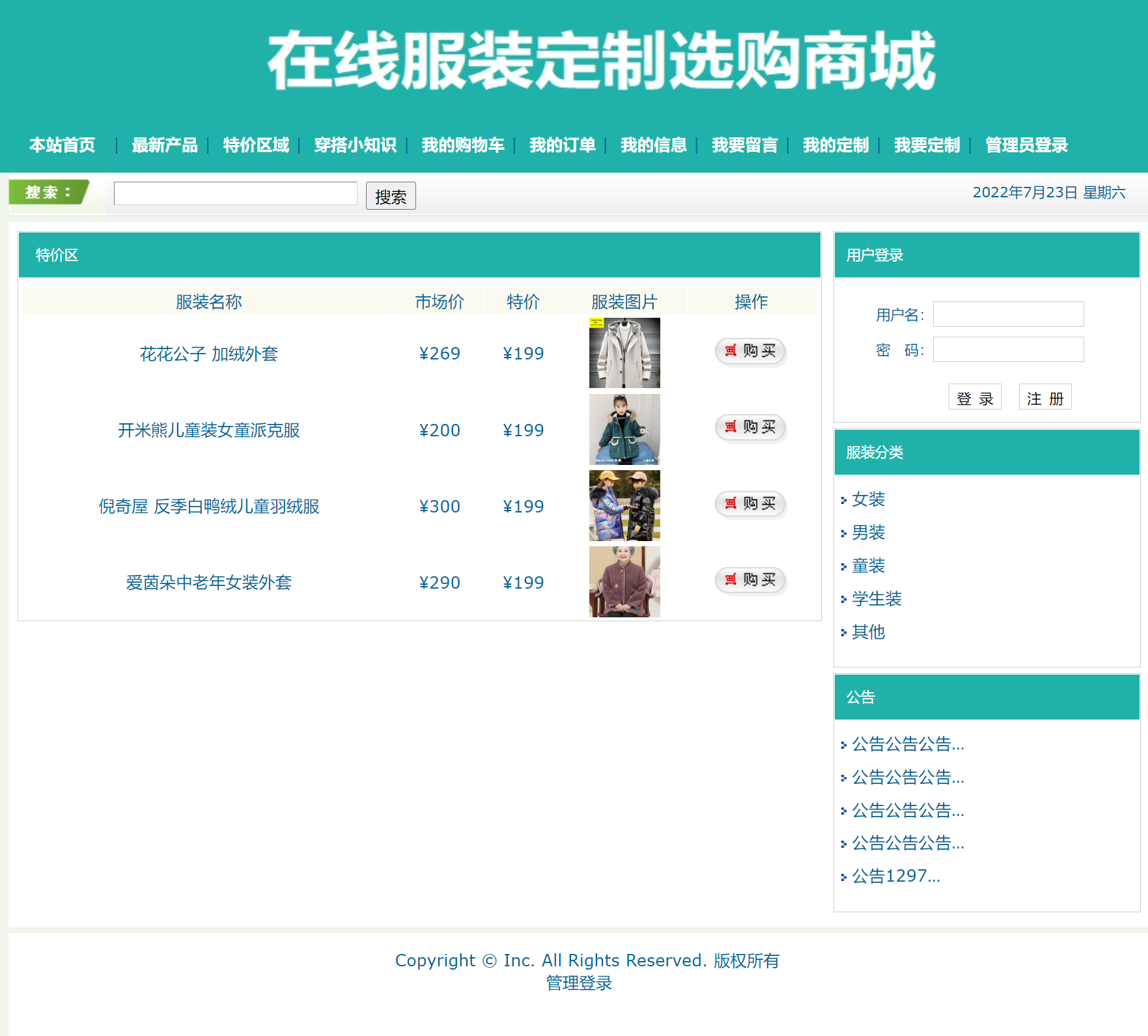The width and height of the screenshot is (1148, 1036).
Task: Click the 搜索 search label icon
Action: [x=49, y=192]
